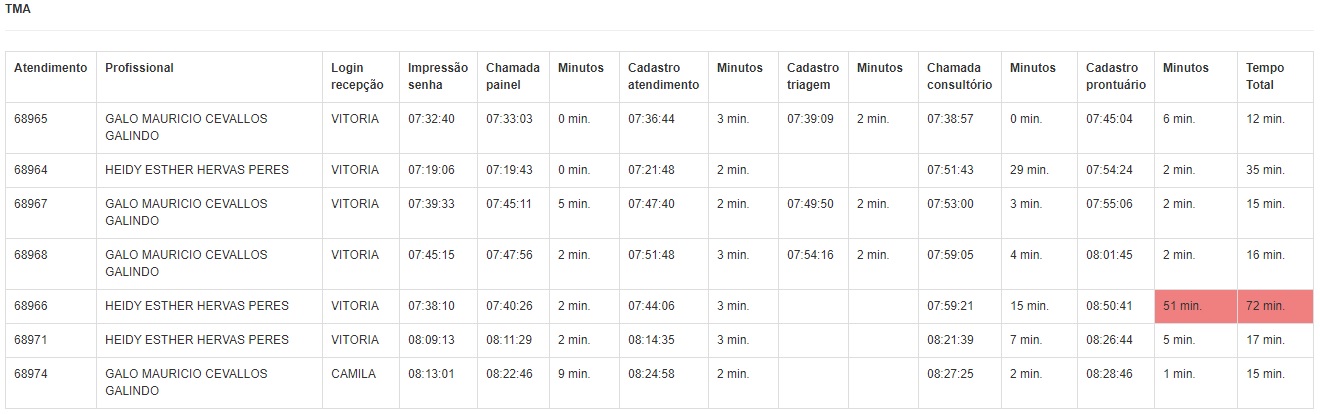Click the Atendimento column header
The width and height of the screenshot is (1320, 414).
(50, 68)
